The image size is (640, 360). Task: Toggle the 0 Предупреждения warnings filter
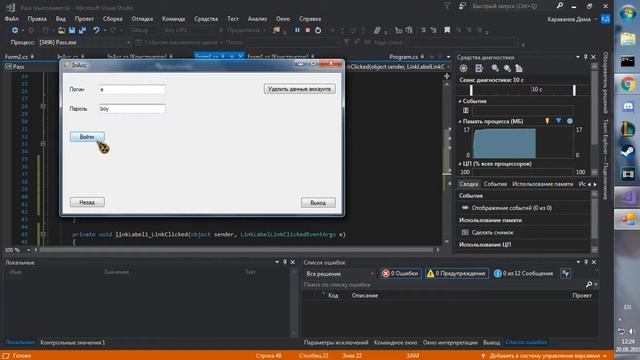tap(456, 273)
